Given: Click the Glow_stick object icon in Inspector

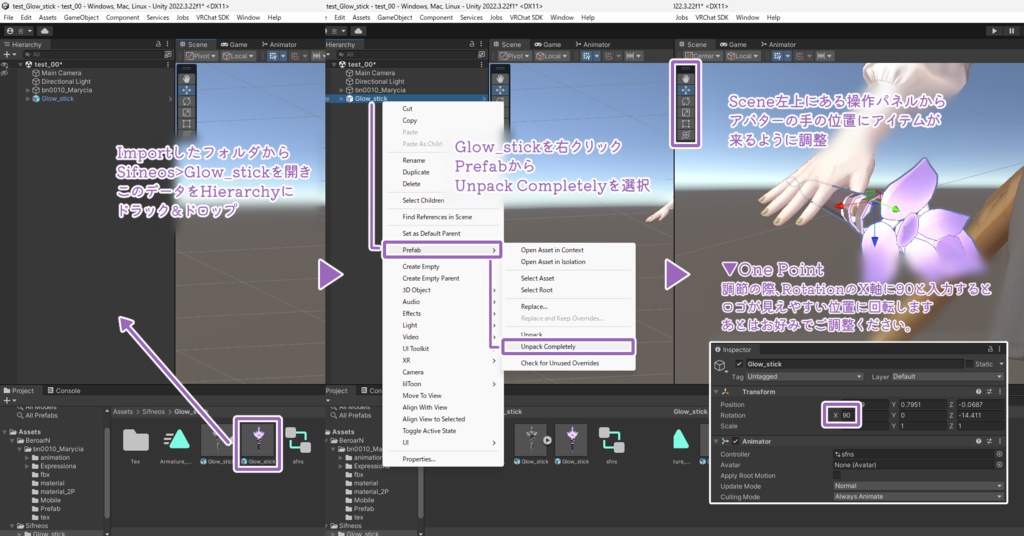Looking at the screenshot, I should 720,366.
